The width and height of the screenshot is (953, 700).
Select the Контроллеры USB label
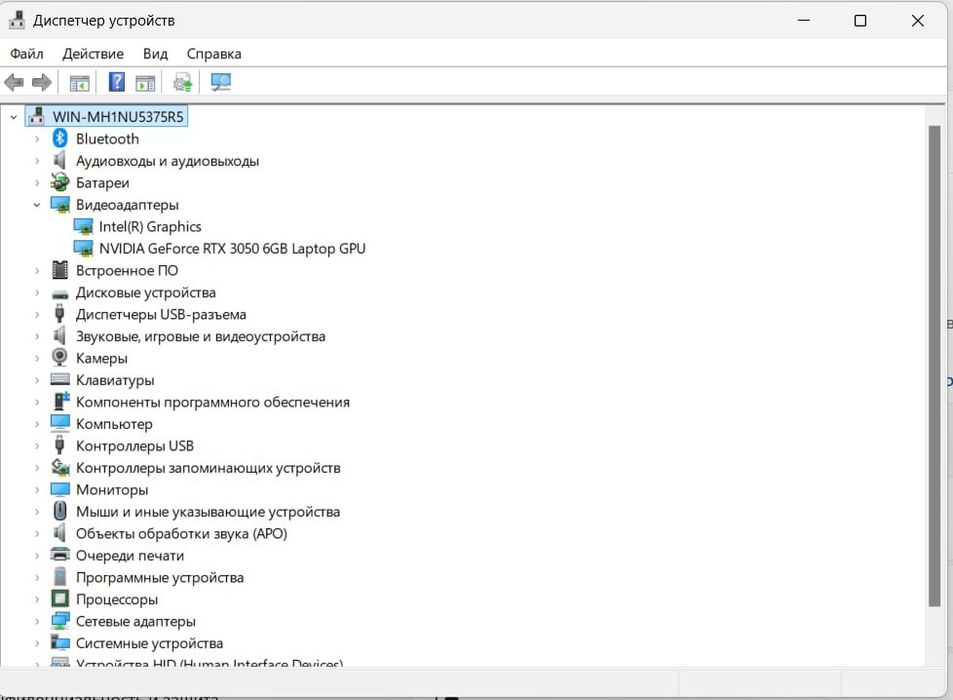pyautogui.click(x=135, y=446)
